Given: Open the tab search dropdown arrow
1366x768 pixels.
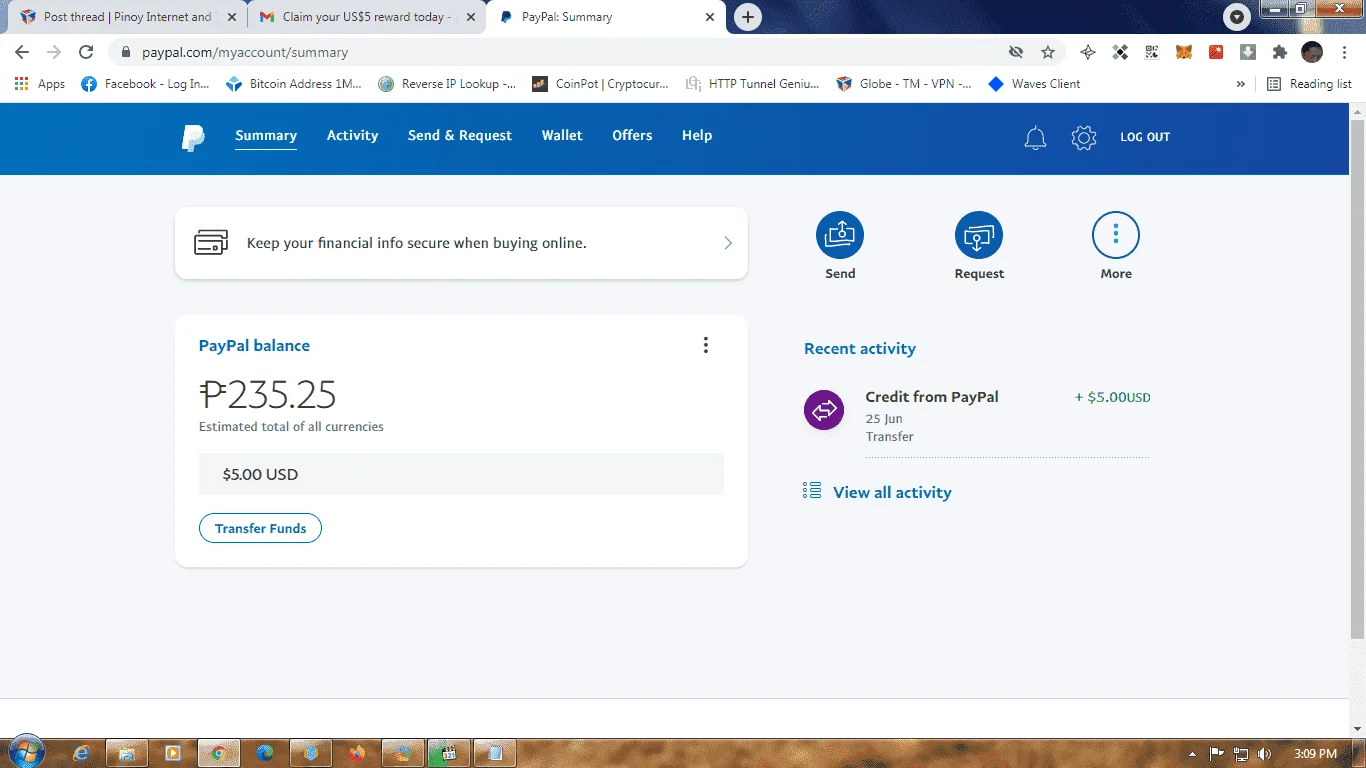Looking at the screenshot, I should 1237,17.
